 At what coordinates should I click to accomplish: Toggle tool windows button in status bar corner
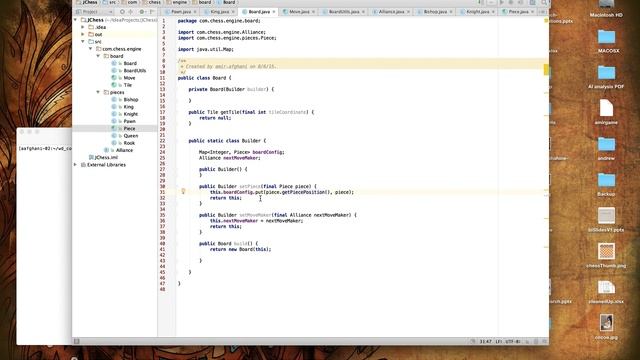pos(76,341)
